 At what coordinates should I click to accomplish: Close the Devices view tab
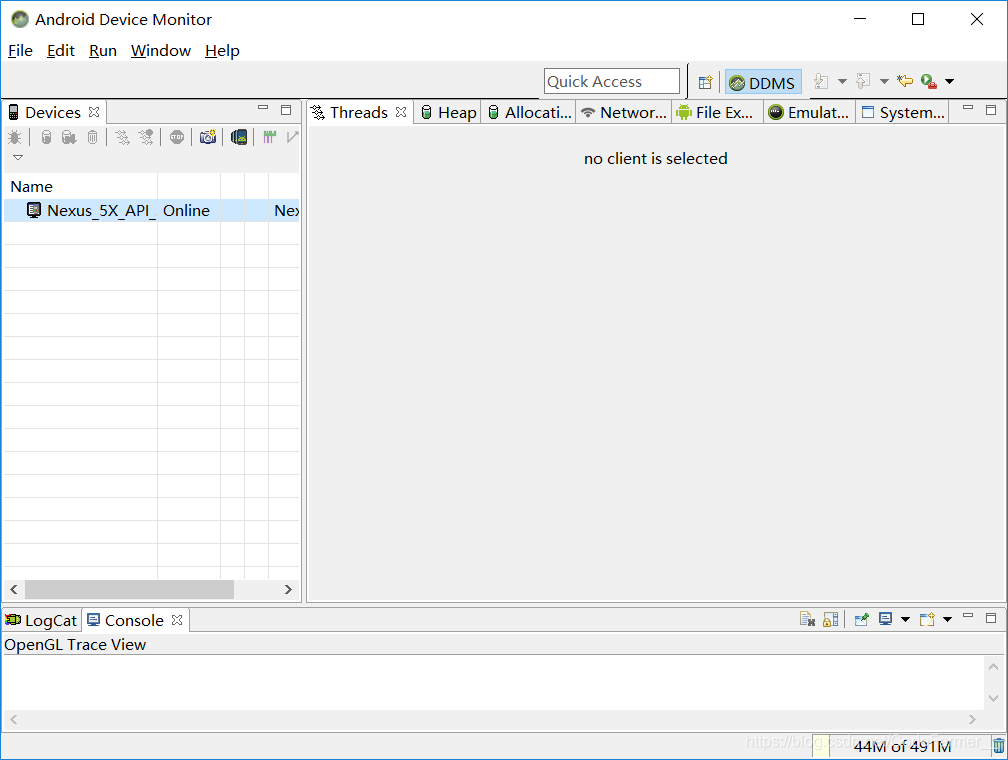coord(94,112)
